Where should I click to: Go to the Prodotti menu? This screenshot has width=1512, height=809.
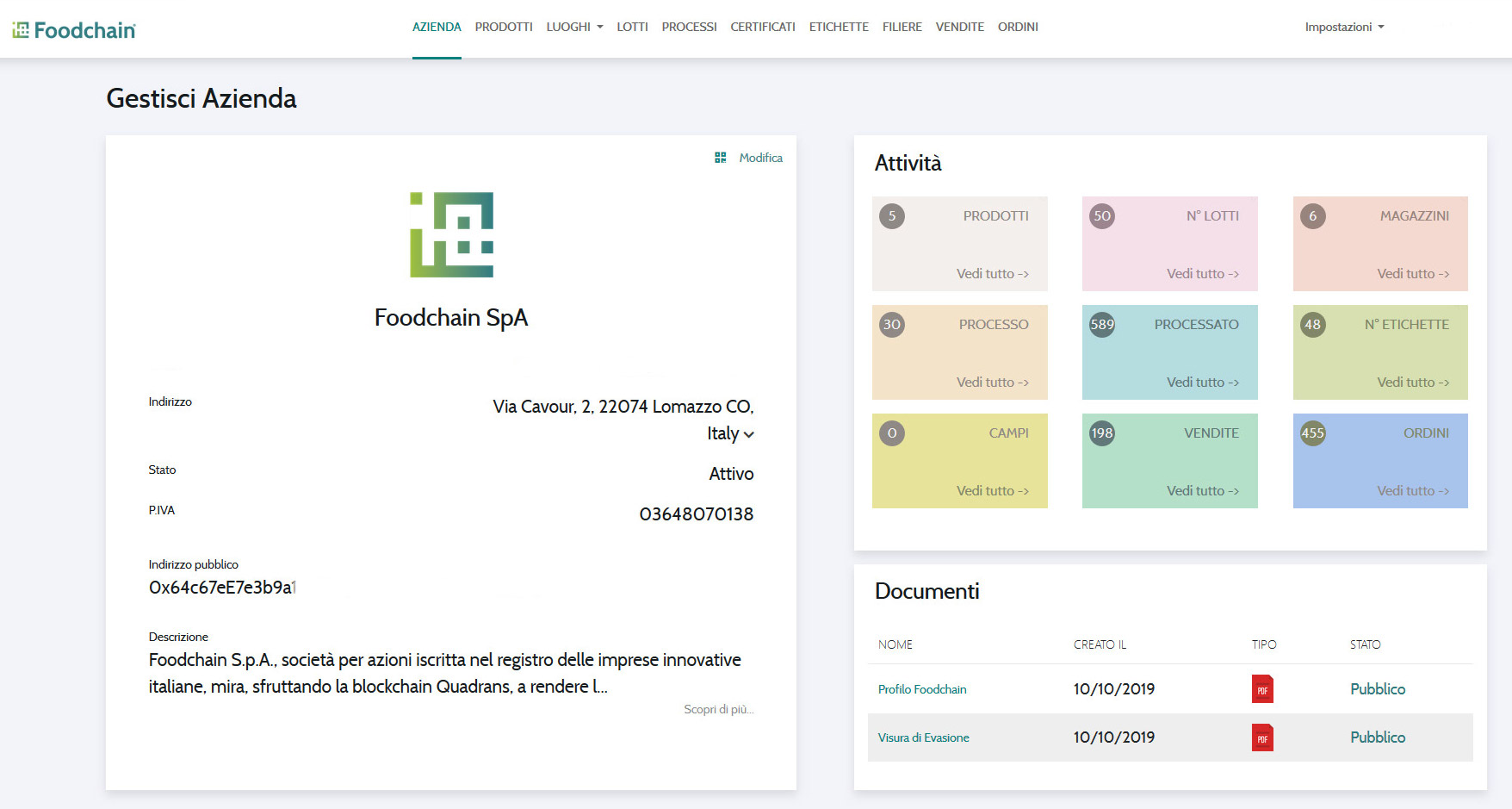[504, 27]
